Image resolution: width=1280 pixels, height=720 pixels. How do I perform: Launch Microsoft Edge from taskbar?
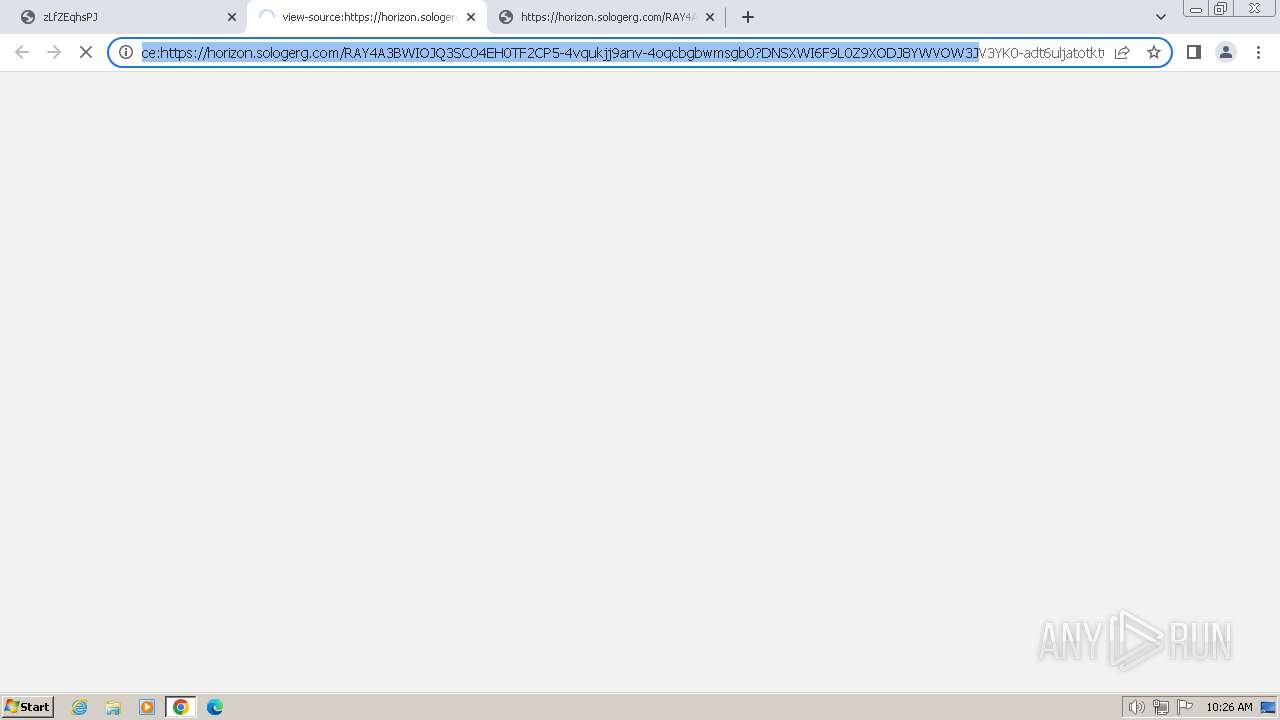(215, 707)
